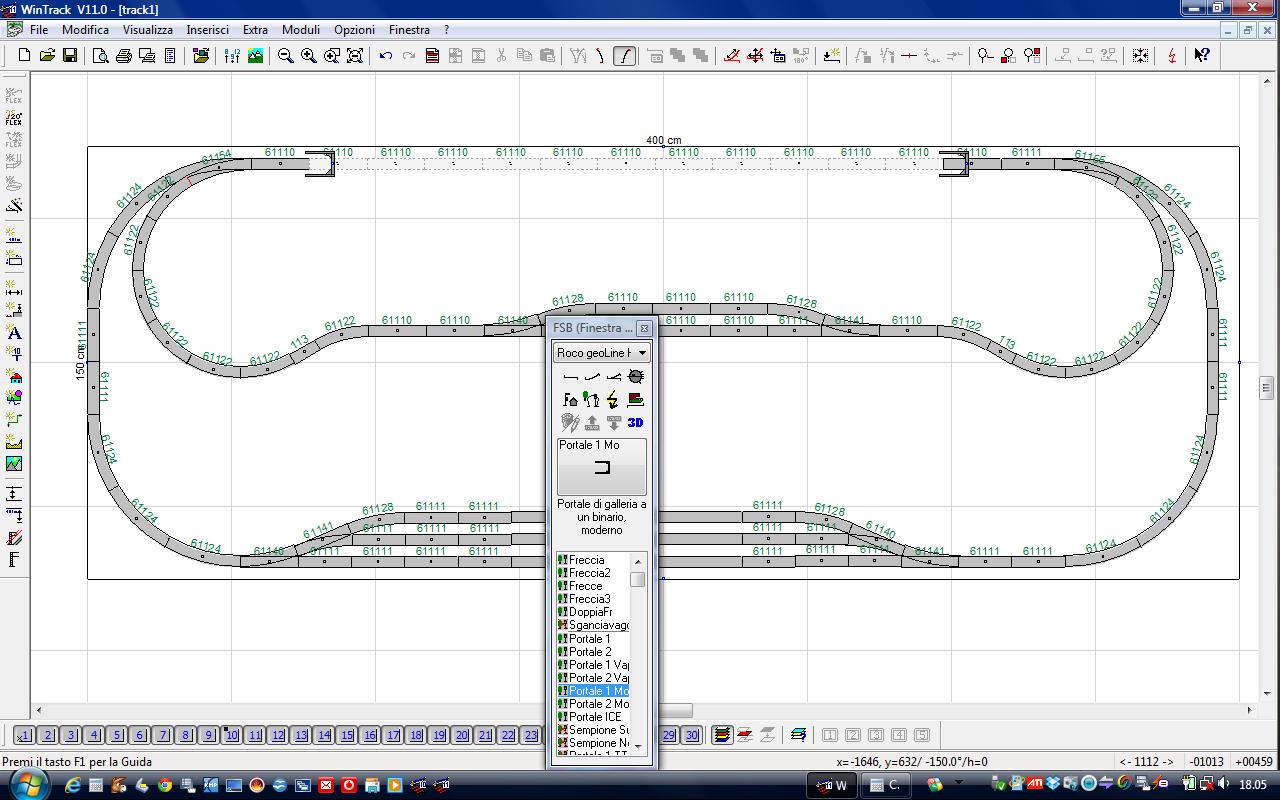Save the current track plan
The image size is (1280, 800).
pyautogui.click(x=70, y=56)
